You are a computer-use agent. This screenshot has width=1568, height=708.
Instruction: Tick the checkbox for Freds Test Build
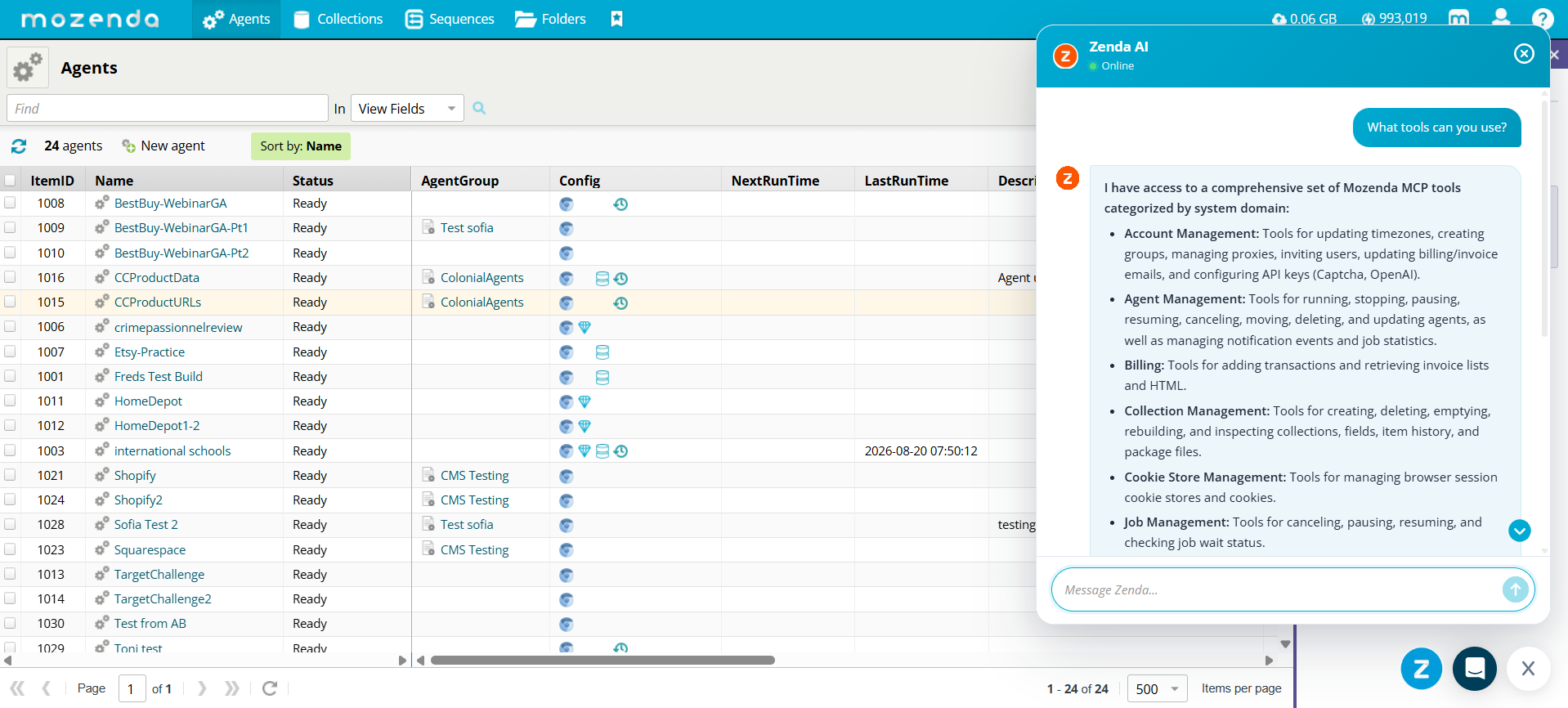coord(10,376)
